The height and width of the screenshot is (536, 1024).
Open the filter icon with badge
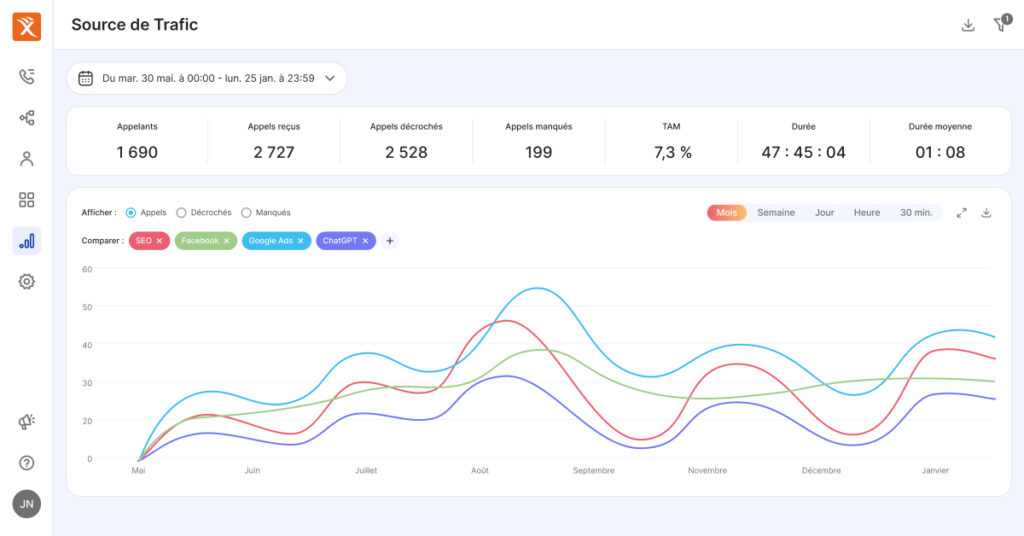click(x=1002, y=24)
